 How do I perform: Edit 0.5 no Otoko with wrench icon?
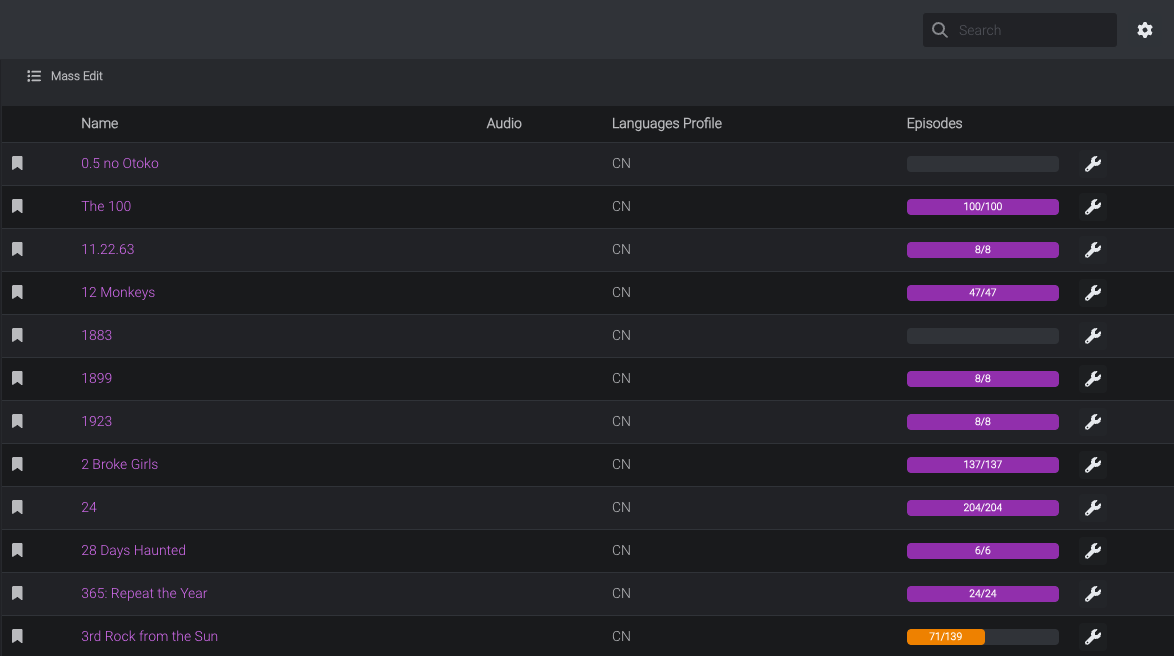tap(1092, 164)
